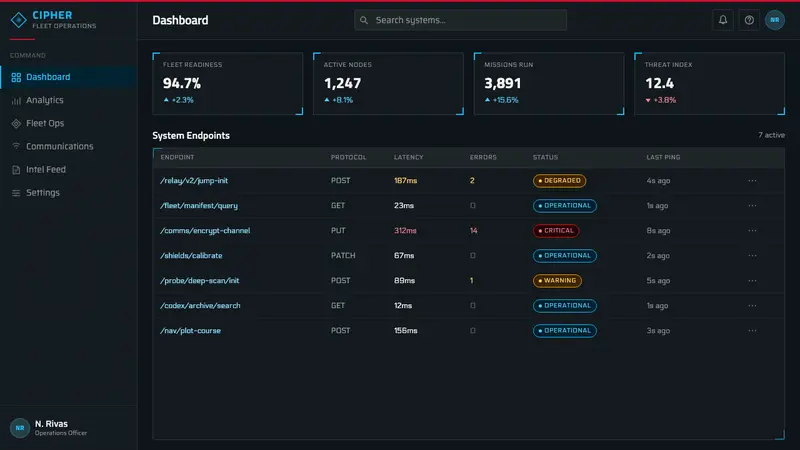Open row menu for /probe/deep-scan/init

(x=752, y=281)
